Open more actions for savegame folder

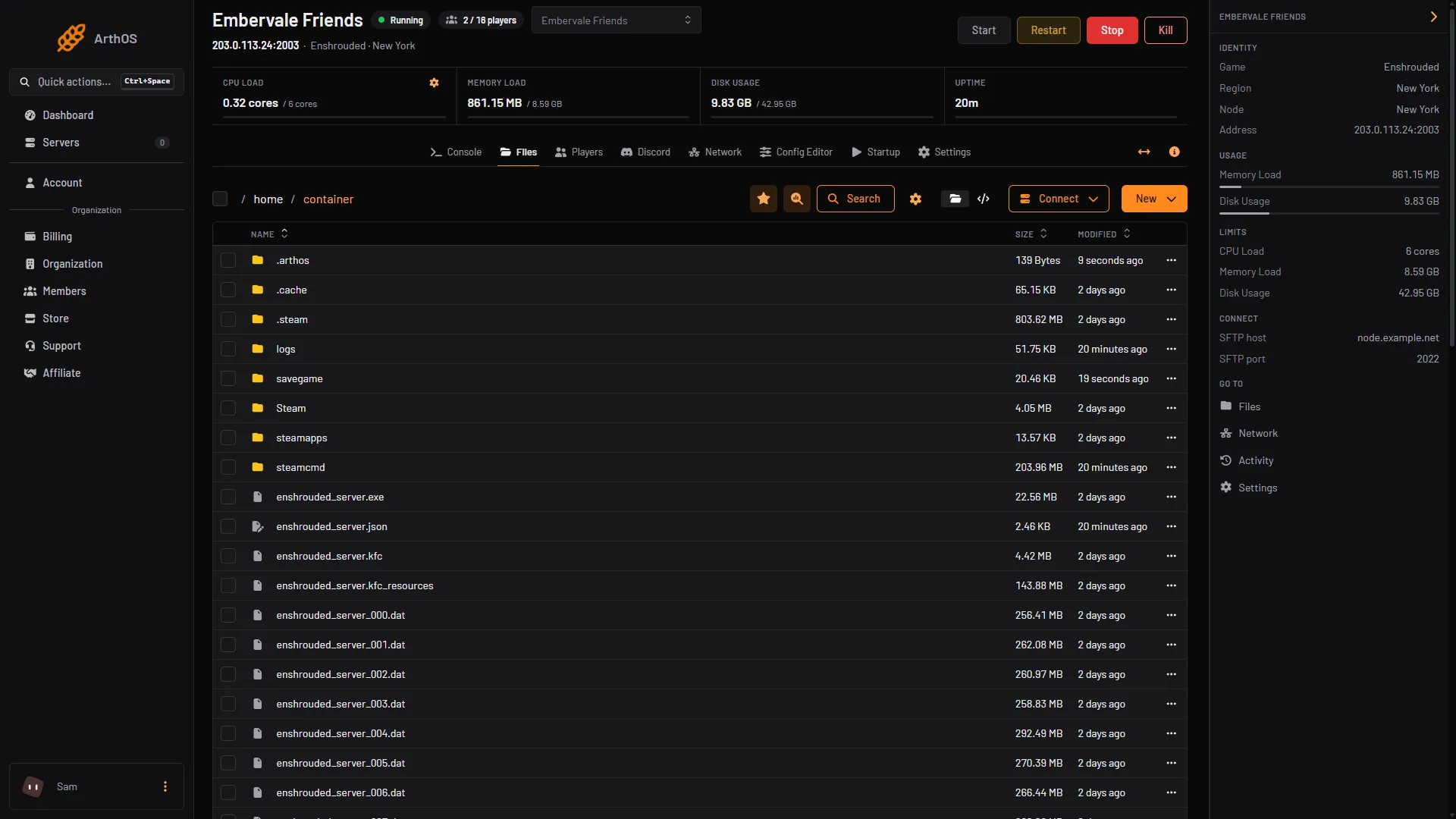[1171, 378]
